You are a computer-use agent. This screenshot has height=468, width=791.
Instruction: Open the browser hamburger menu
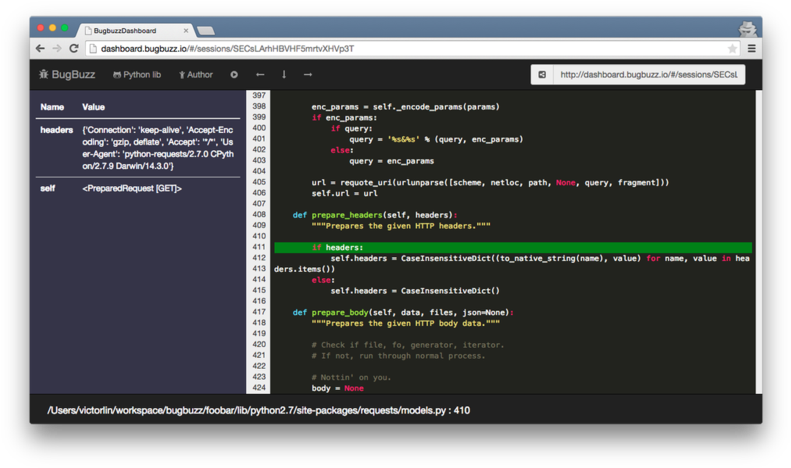coord(752,48)
